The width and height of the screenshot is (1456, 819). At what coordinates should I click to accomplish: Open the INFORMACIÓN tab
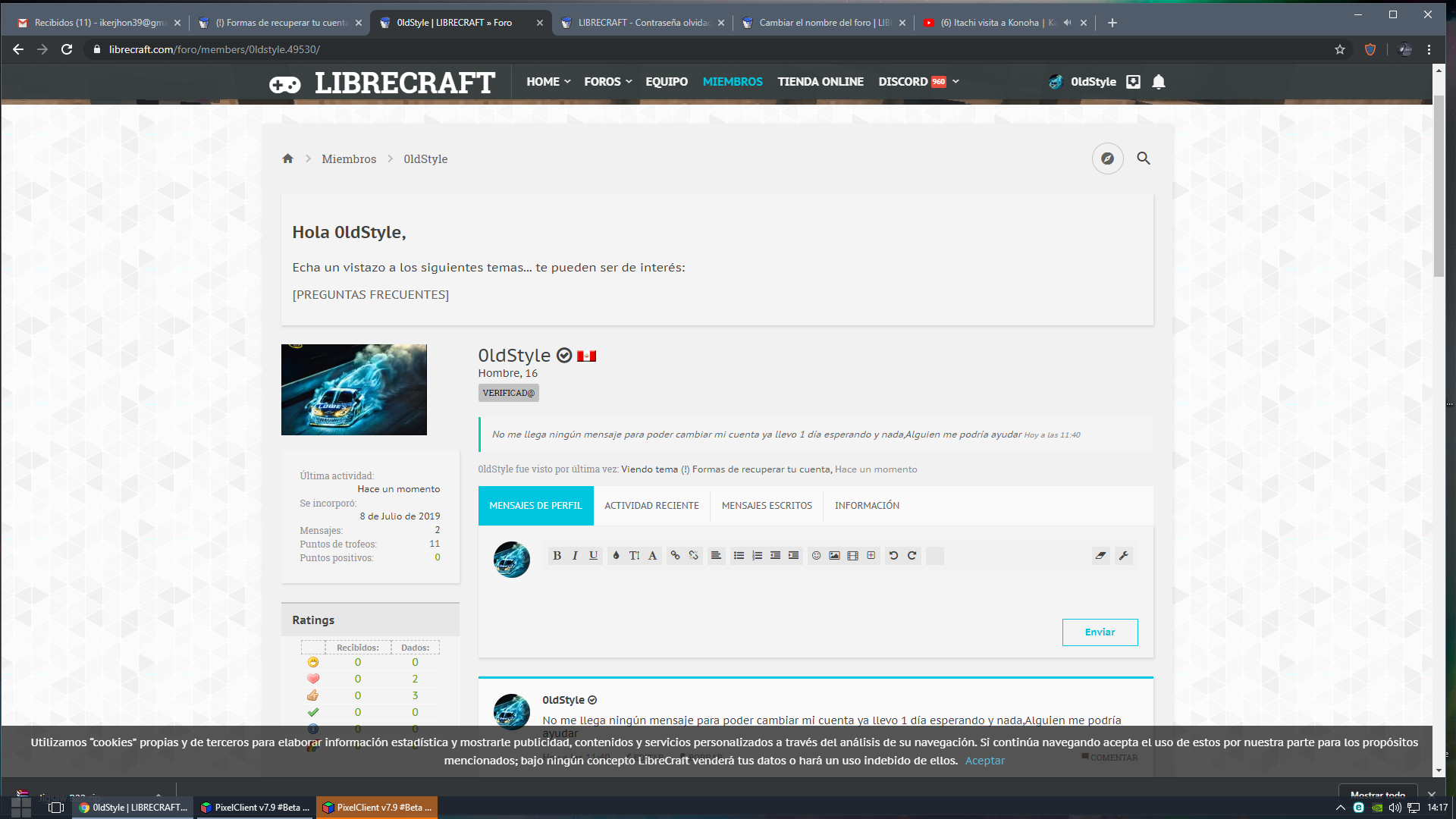coord(867,506)
